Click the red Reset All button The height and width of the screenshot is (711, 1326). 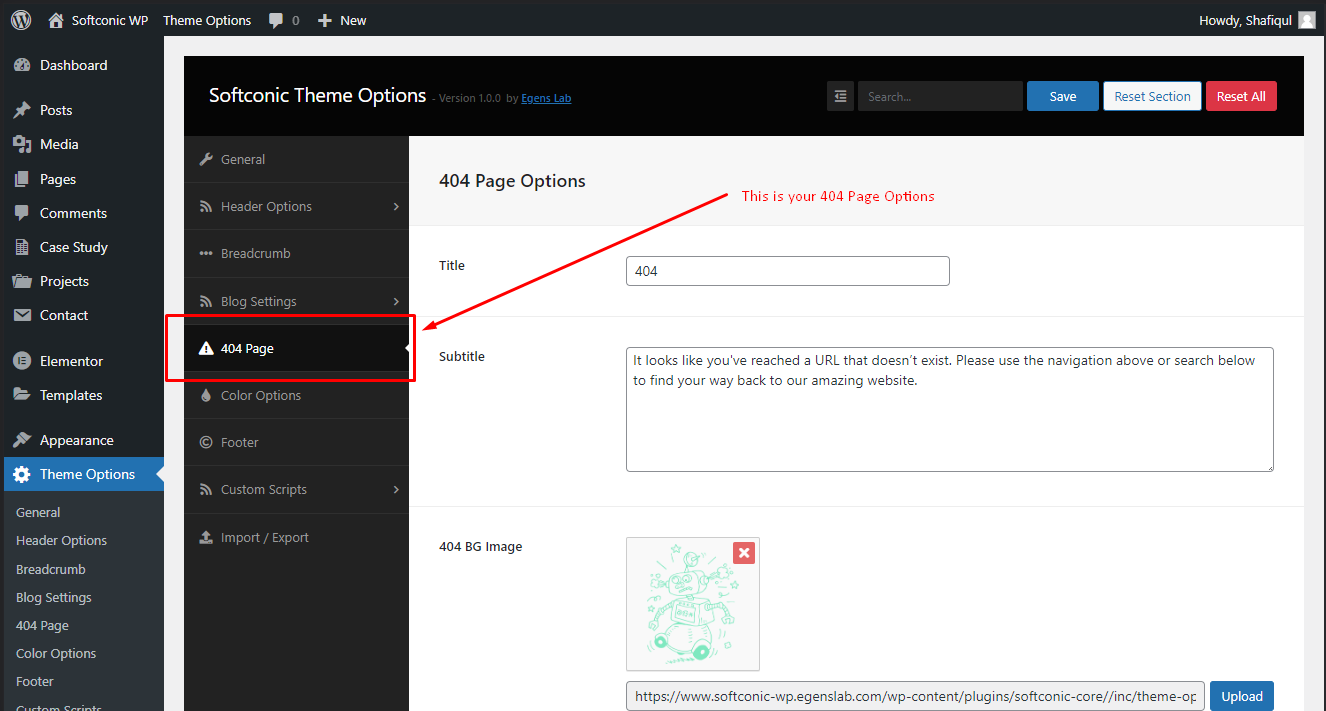pyautogui.click(x=1241, y=96)
